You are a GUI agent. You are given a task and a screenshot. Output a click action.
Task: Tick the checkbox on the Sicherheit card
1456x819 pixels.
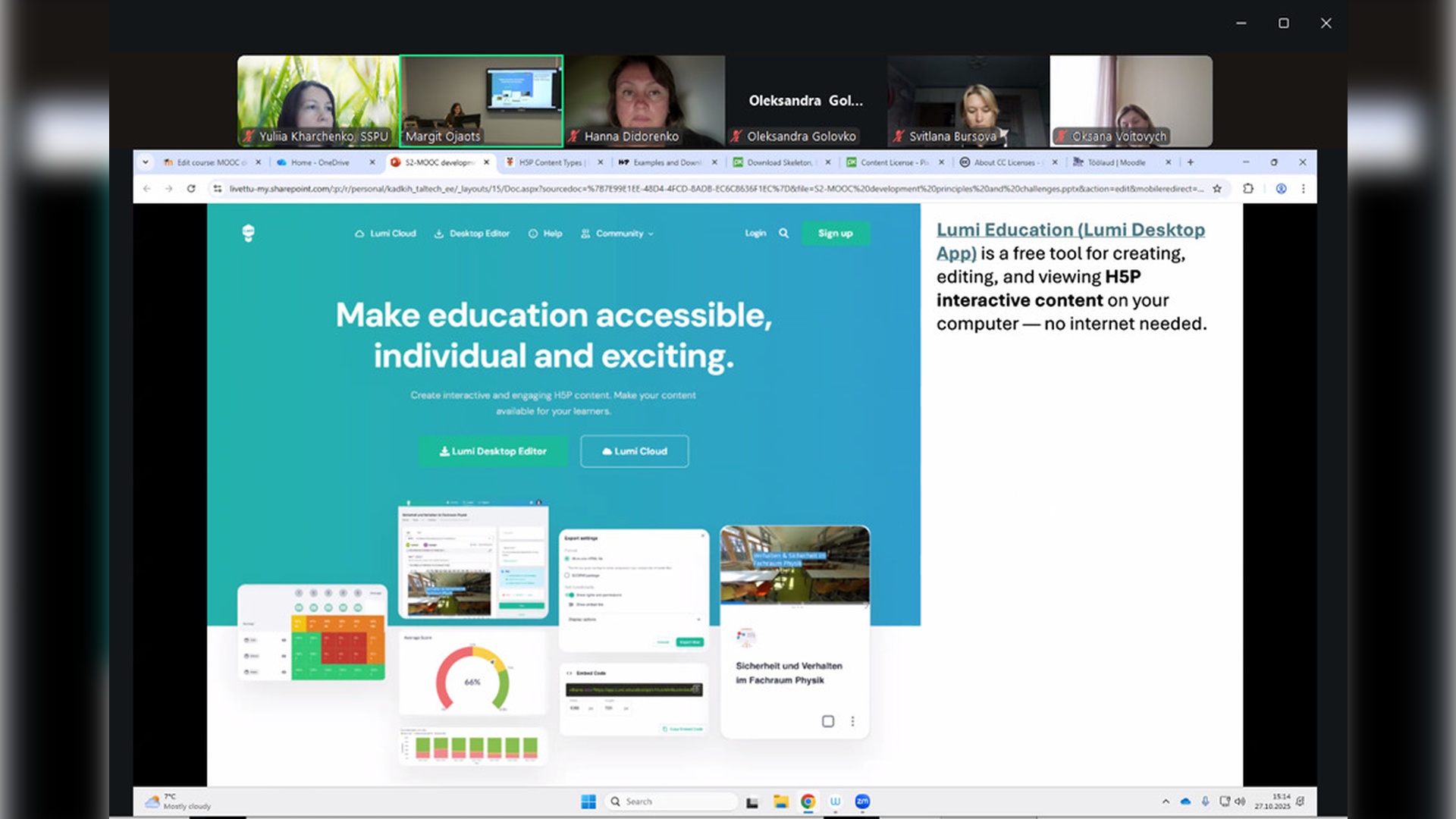pos(828,721)
